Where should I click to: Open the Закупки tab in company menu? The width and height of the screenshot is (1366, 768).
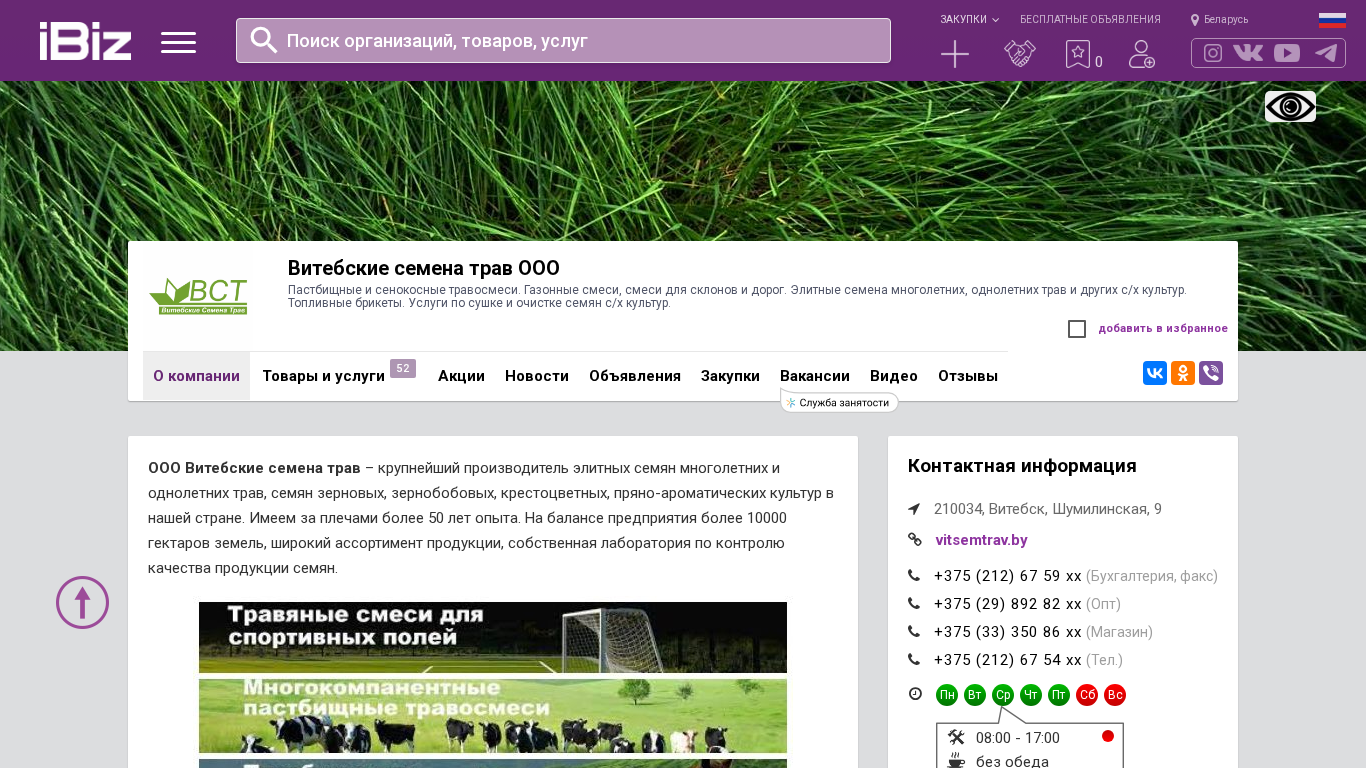tap(730, 376)
